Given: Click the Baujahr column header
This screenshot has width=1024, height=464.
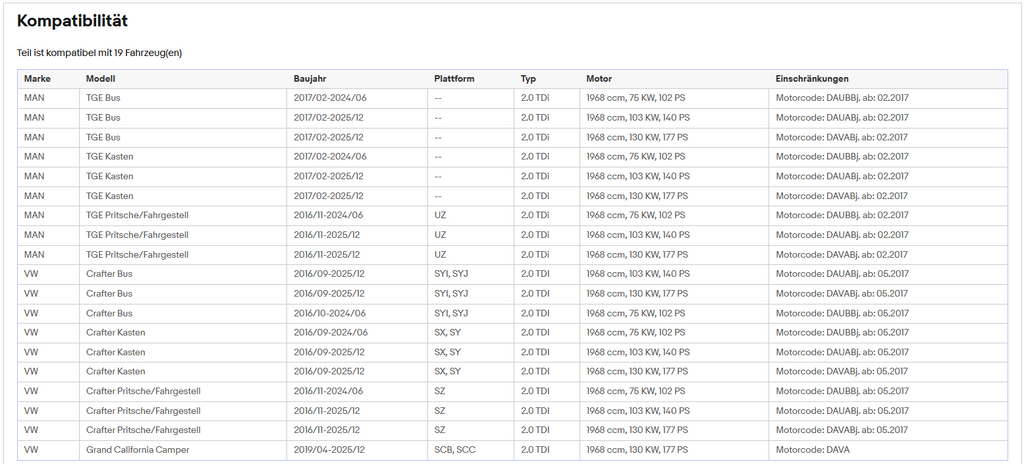Looking at the screenshot, I should [x=310, y=79].
